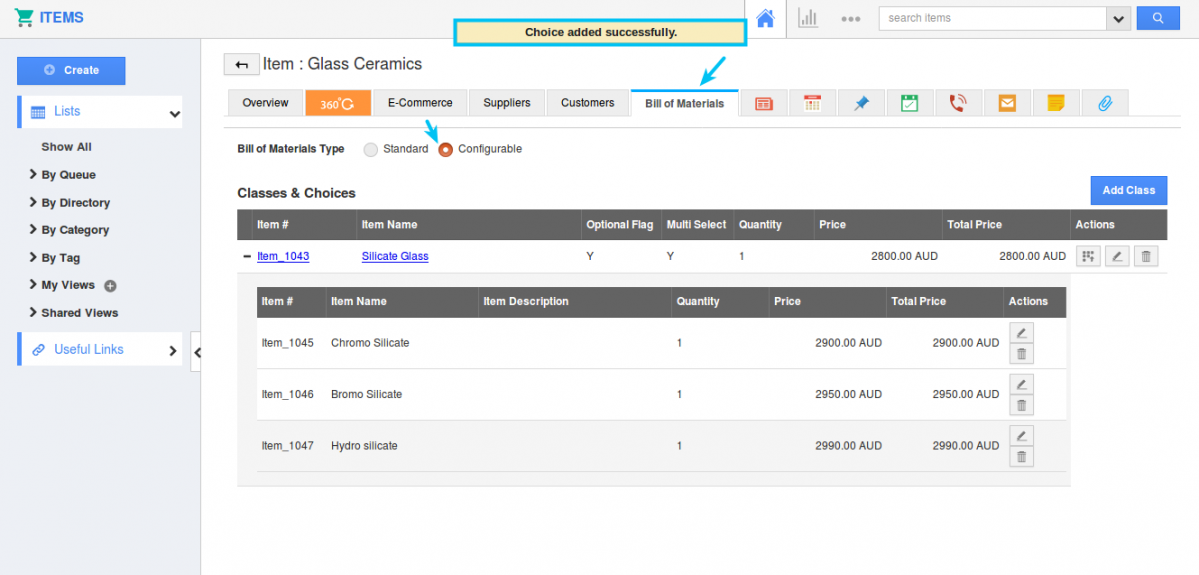Open the reports bar chart icon
The height and width of the screenshot is (575, 1199).
[808, 18]
